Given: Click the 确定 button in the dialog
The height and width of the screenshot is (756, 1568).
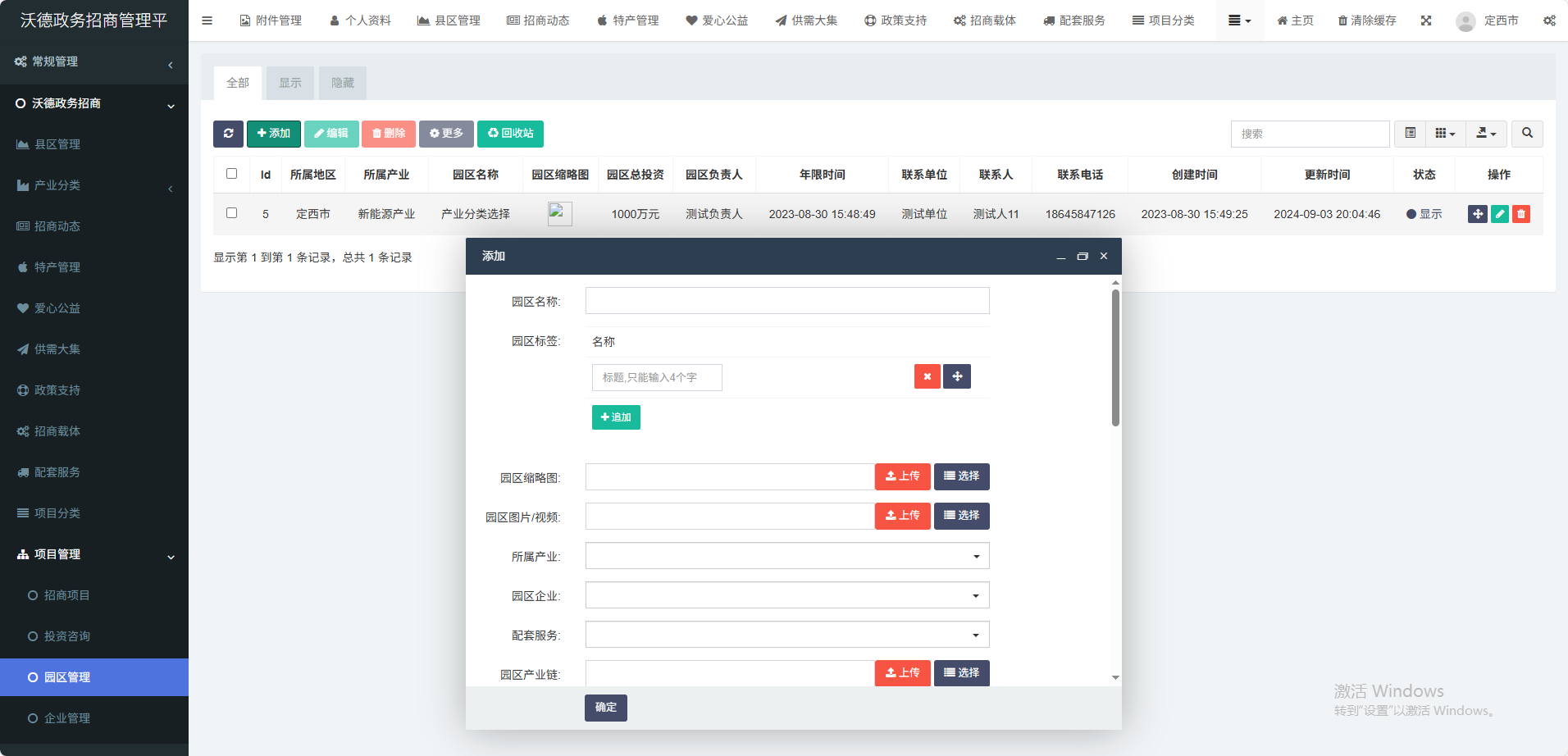Looking at the screenshot, I should pos(605,708).
